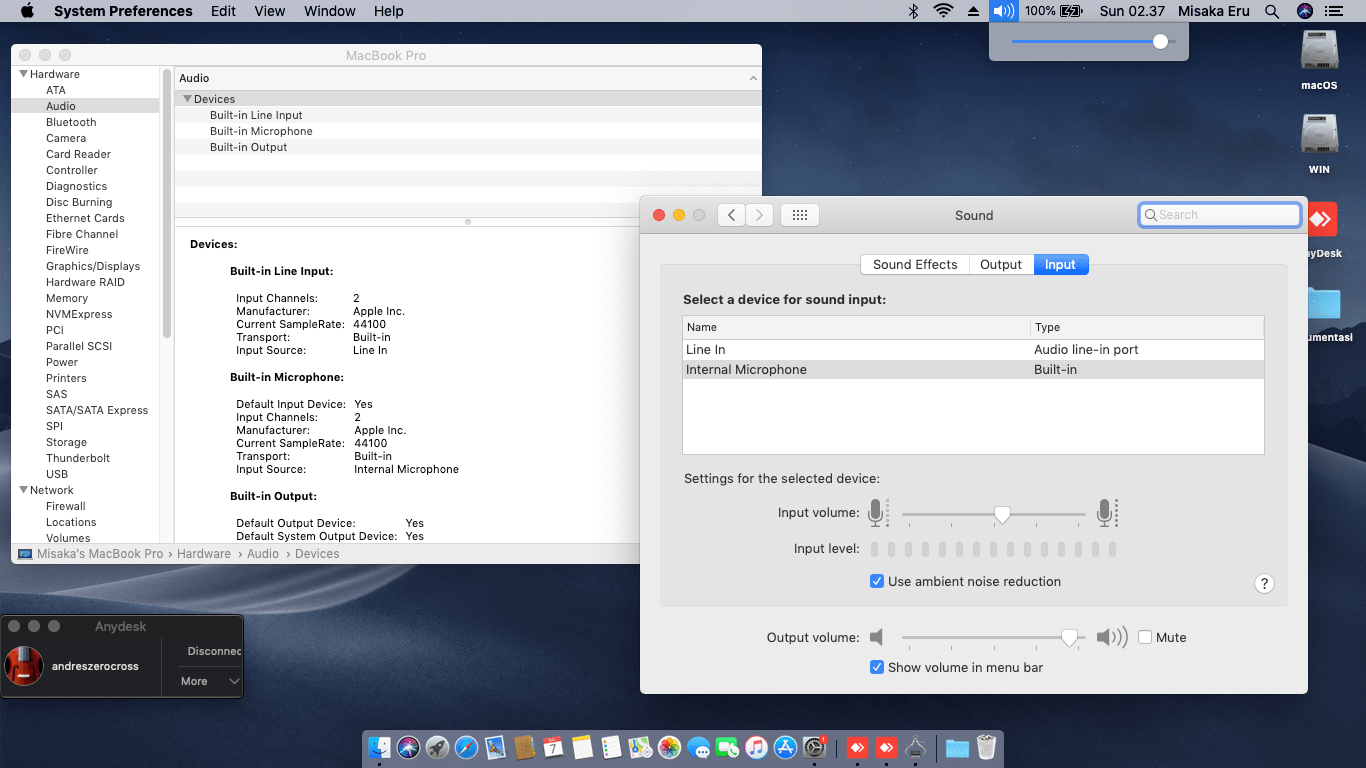Open Trash in the Dock
Screen dimensions: 1366x768
coord(986,747)
